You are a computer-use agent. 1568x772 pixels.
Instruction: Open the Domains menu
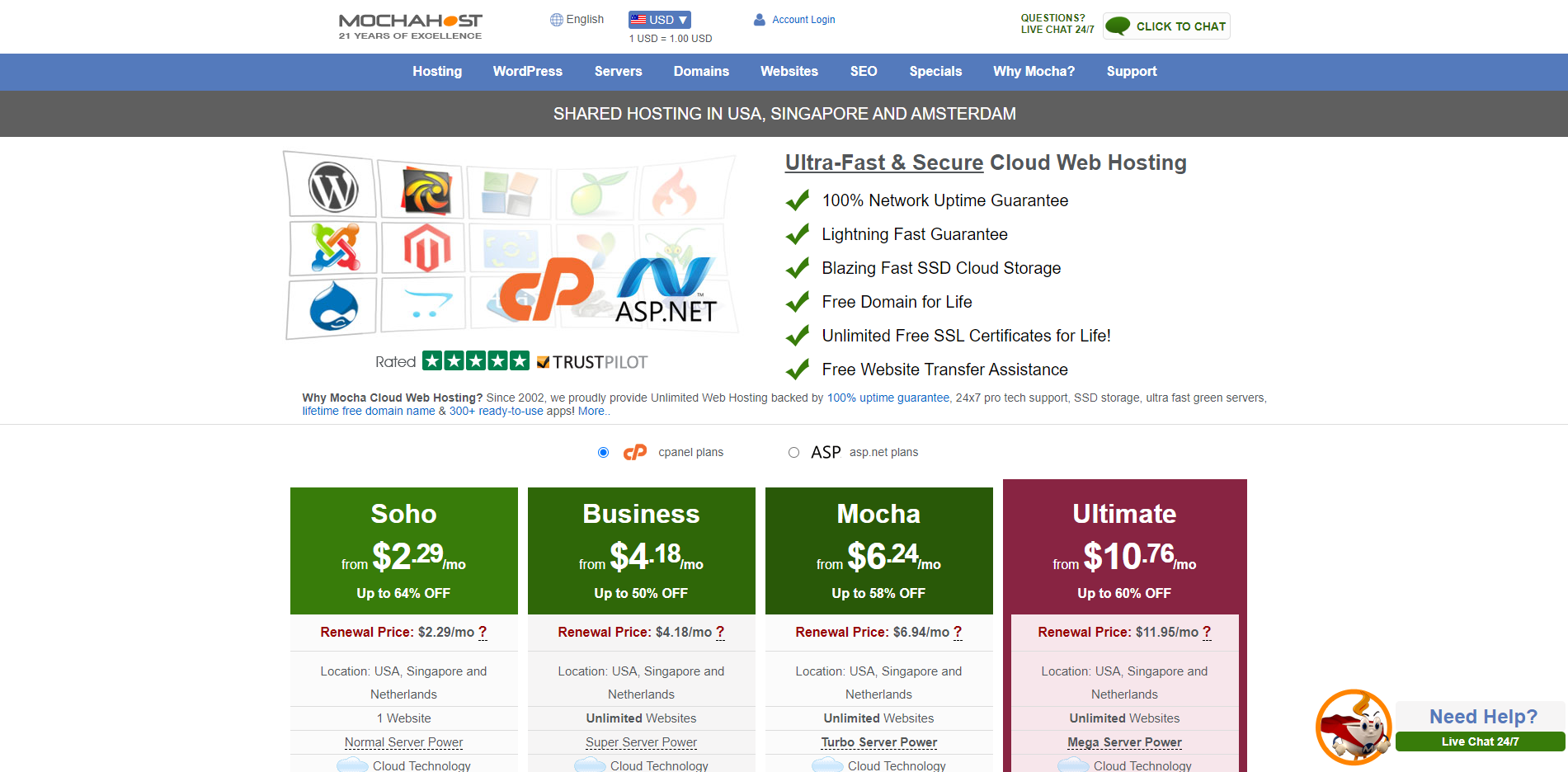[701, 72]
